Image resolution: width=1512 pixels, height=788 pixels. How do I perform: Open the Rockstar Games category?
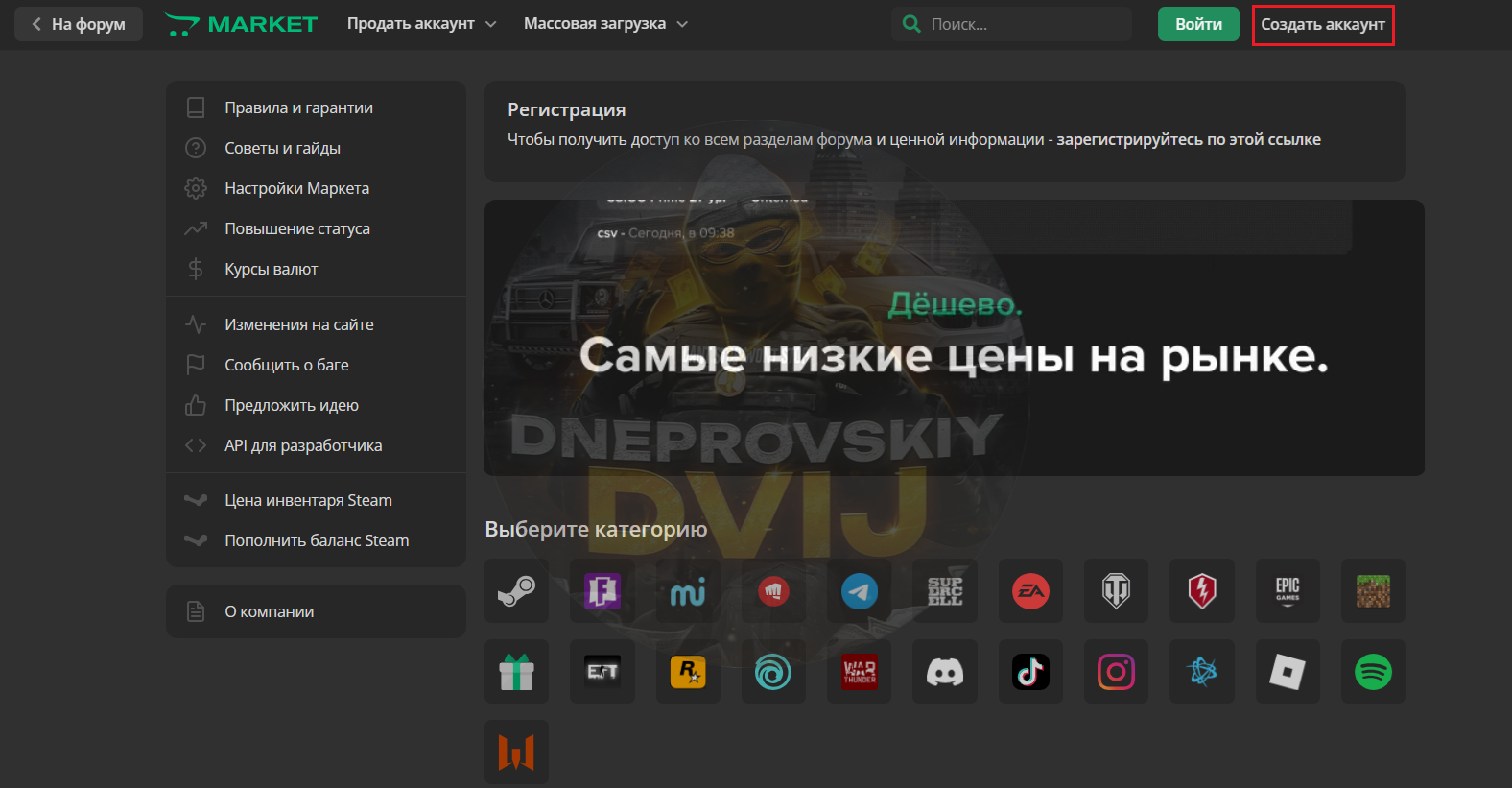pyautogui.click(x=688, y=672)
